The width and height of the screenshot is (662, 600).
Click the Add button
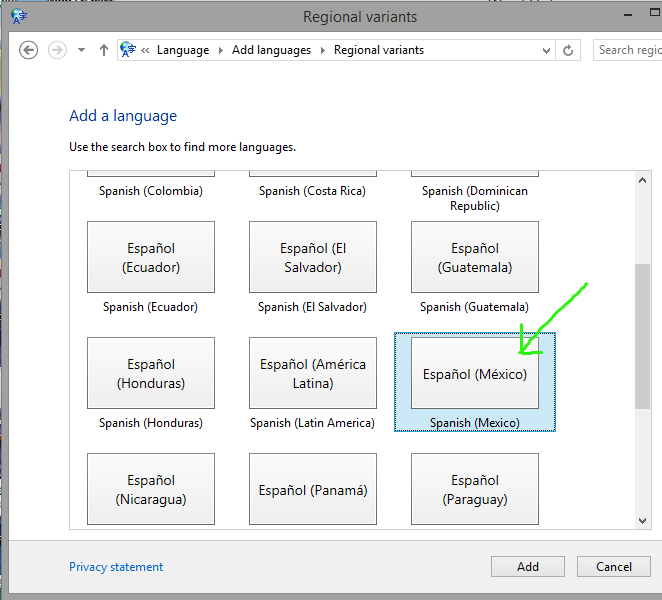point(528,567)
